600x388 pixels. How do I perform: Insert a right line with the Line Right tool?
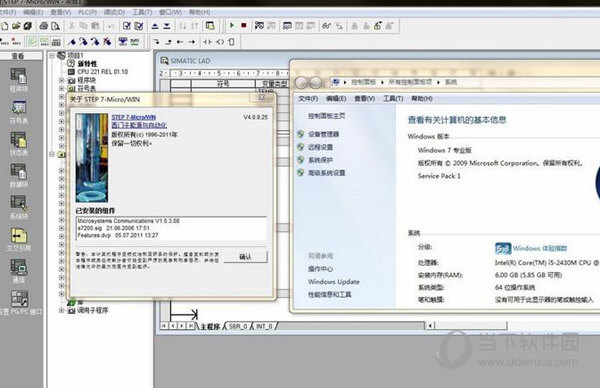[x=192, y=42]
